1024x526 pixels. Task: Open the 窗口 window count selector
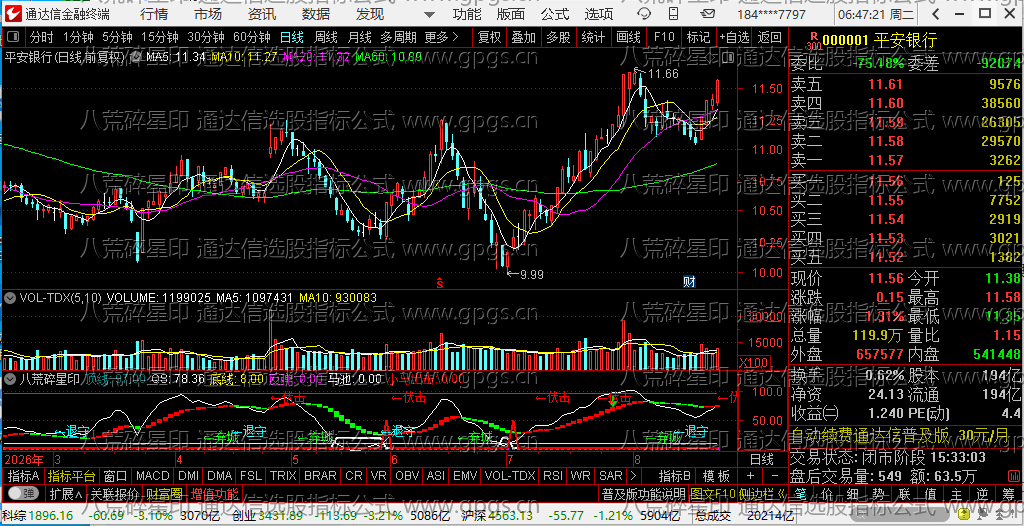[115, 475]
